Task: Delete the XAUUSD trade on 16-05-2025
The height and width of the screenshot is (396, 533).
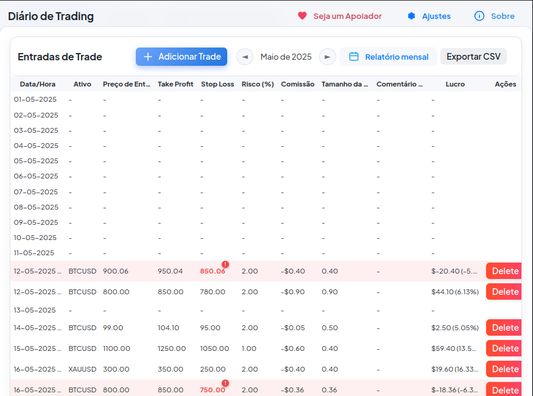Action: click(x=504, y=369)
